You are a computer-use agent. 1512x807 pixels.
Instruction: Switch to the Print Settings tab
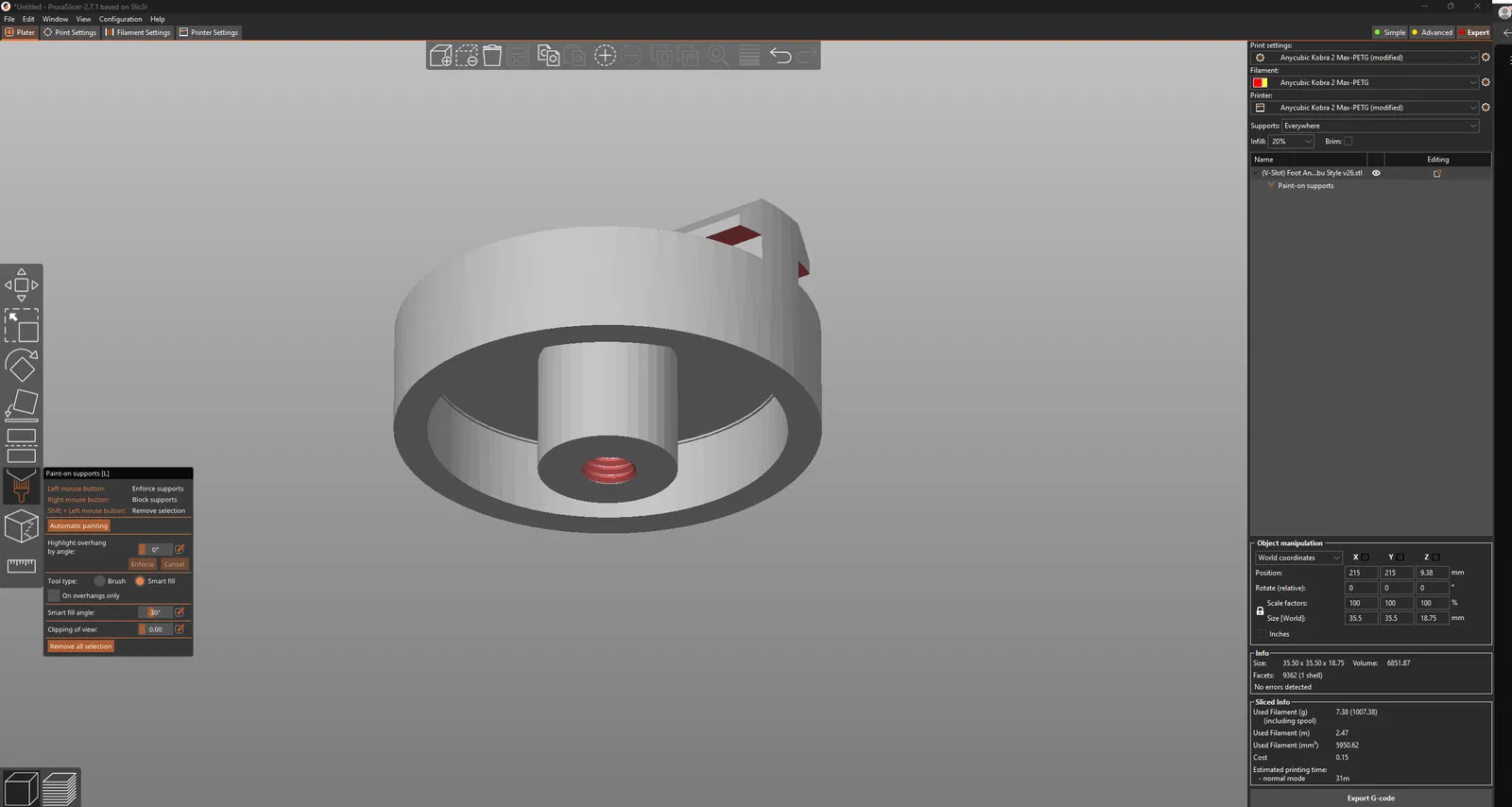(70, 32)
